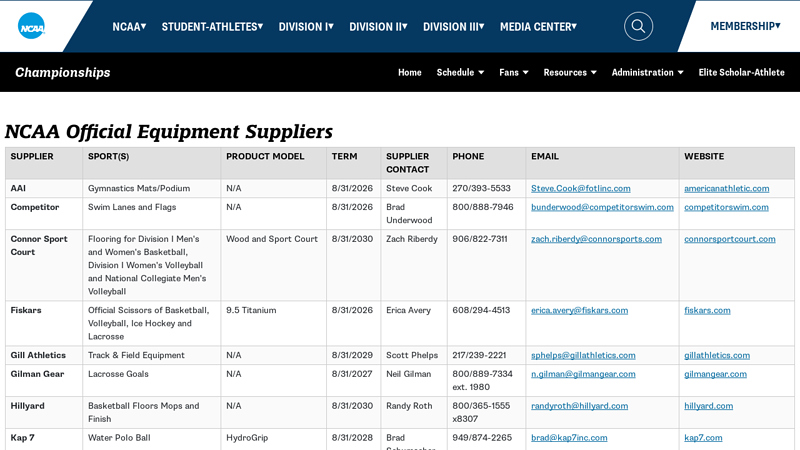The image size is (800, 450).
Task: Open the Fans menu
Action: [514, 72]
